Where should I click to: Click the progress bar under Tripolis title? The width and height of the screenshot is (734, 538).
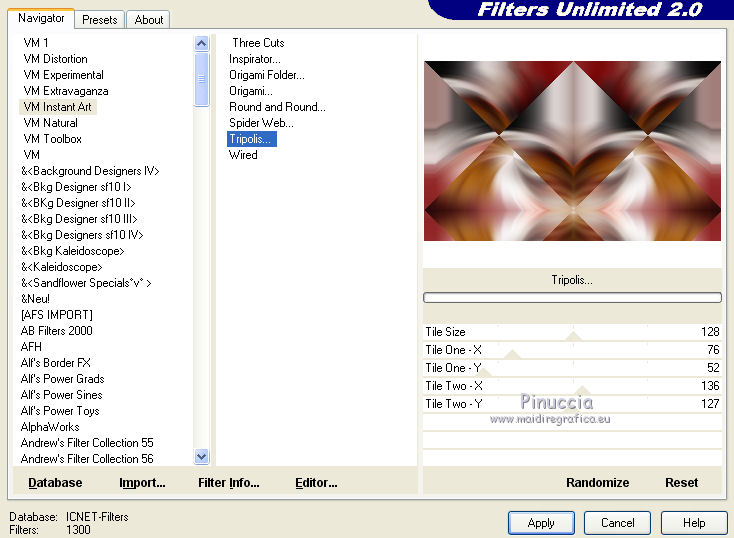(x=572, y=297)
